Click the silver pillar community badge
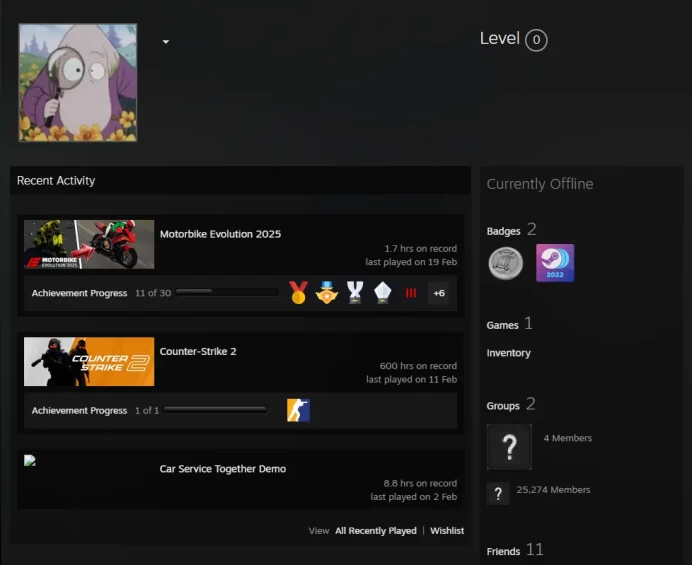The width and height of the screenshot is (692, 565). pos(506,264)
